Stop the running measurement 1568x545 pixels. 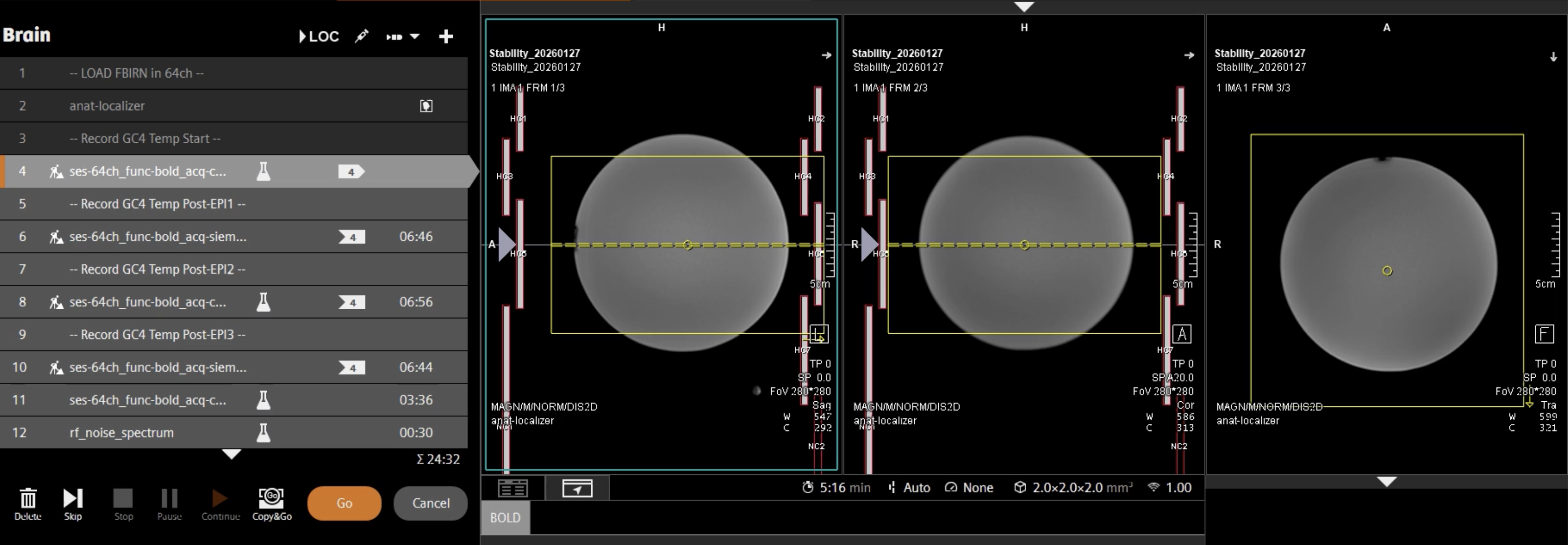coord(123,505)
